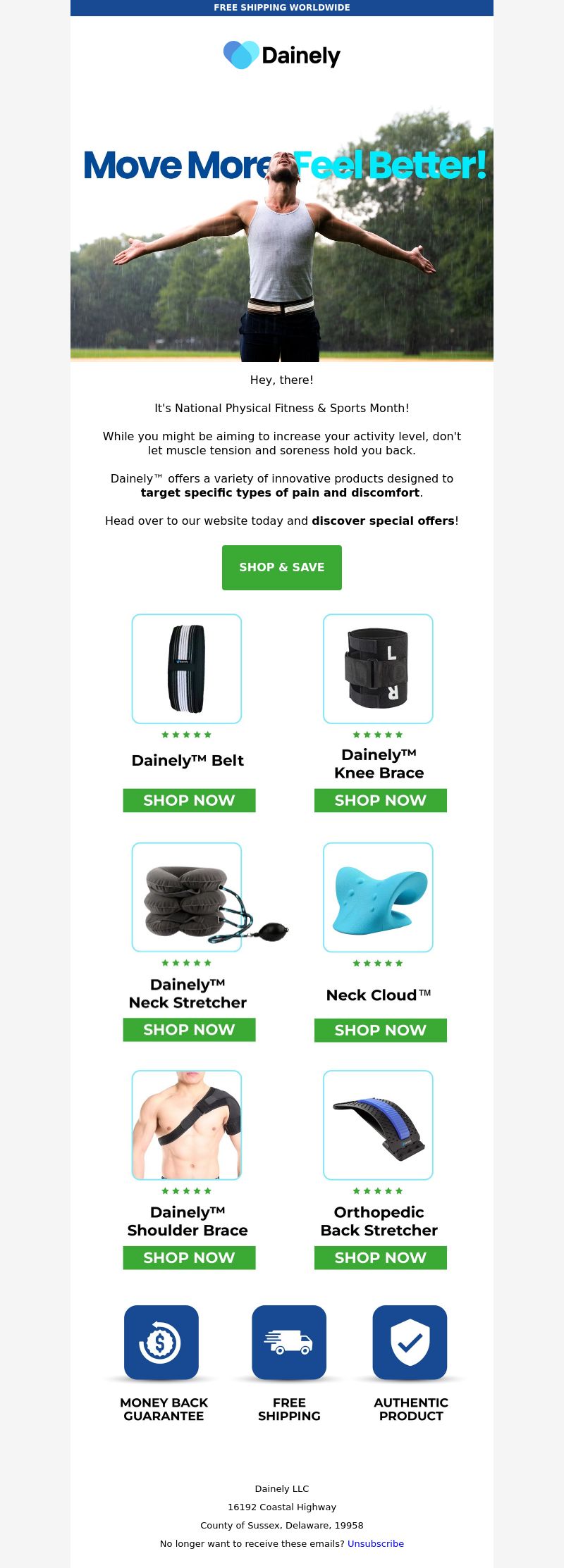564x1568 pixels.
Task: Open the blue Neck Cloud product image
Action: (x=378, y=897)
